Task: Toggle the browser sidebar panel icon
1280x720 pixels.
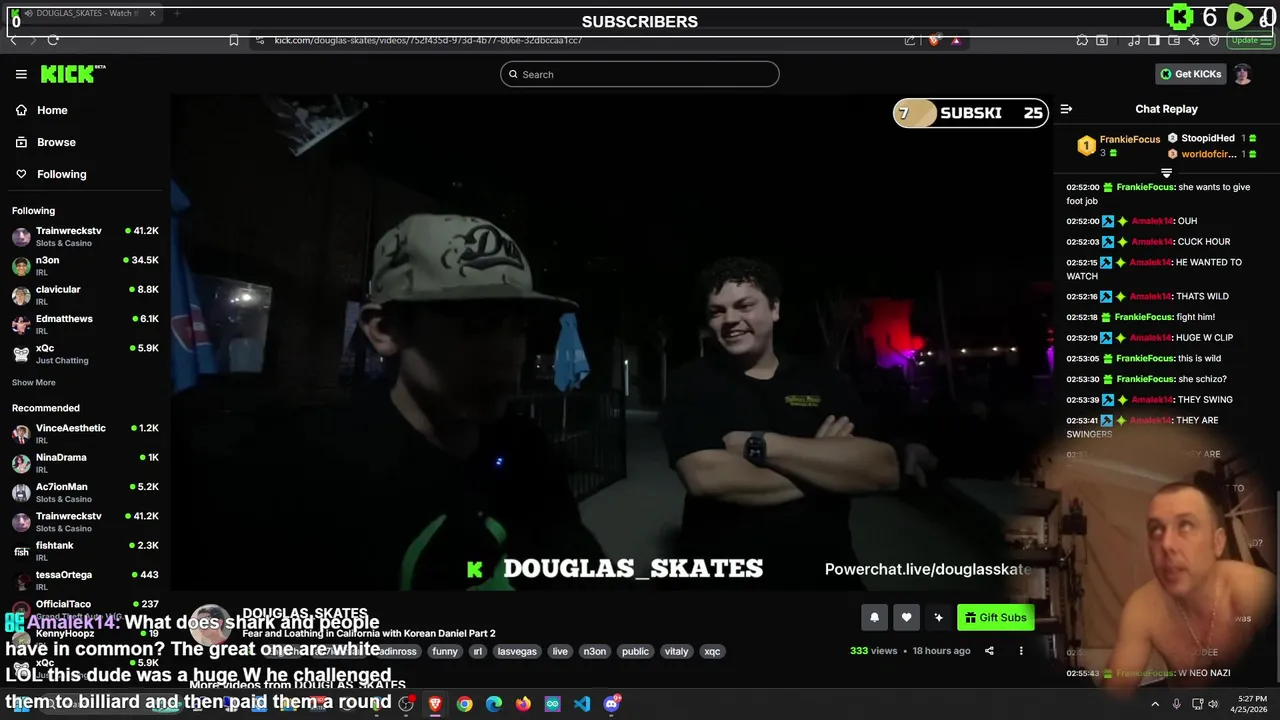Action: 1154,40
